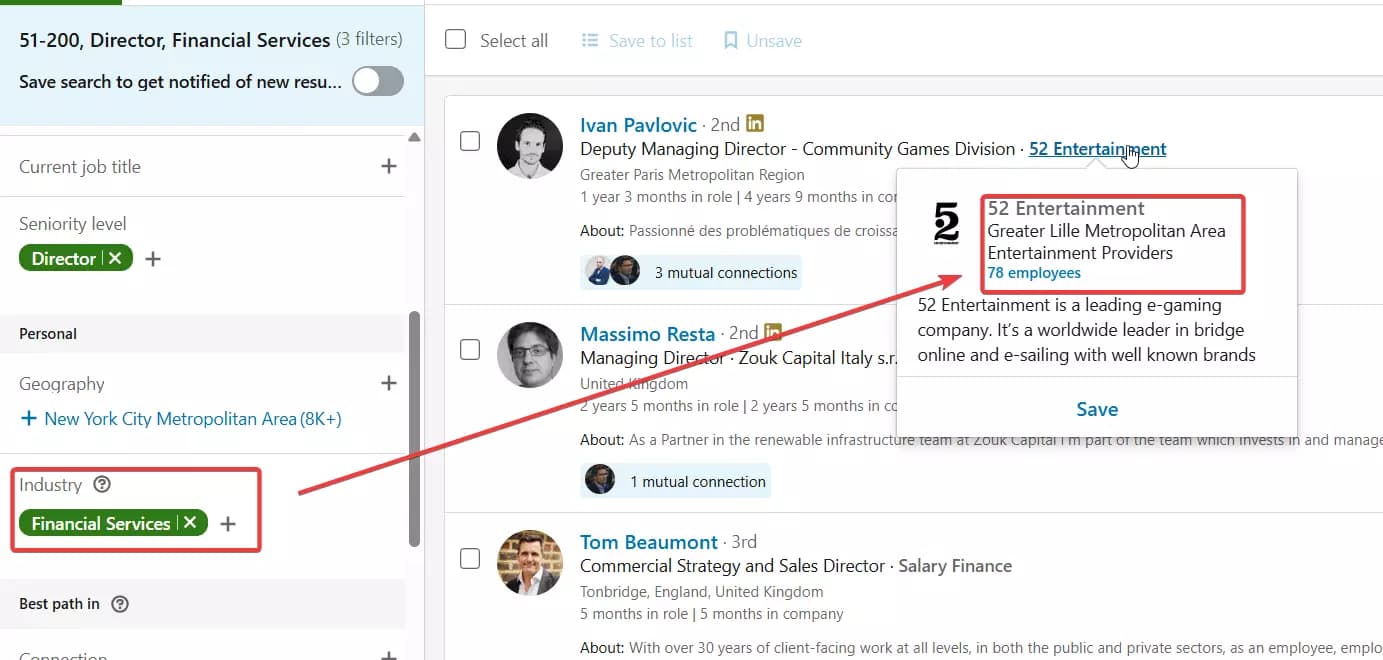Click Save in the company popup

(1097, 409)
